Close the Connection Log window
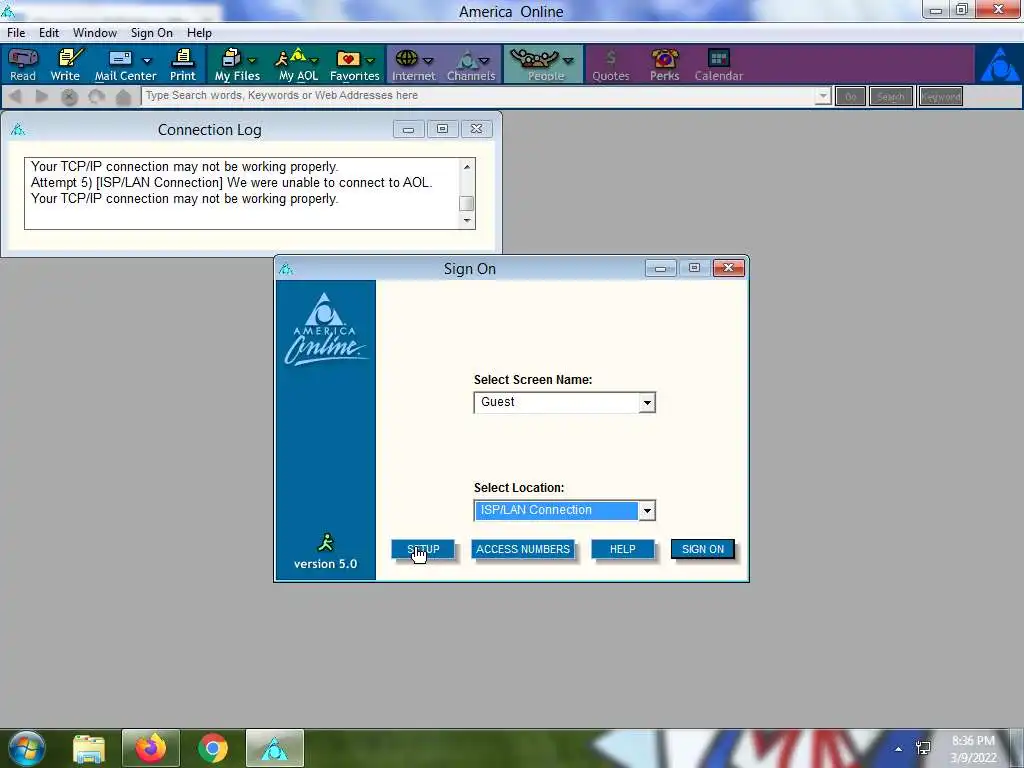Viewport: 1024px width, 768px height. coord(477,129)
